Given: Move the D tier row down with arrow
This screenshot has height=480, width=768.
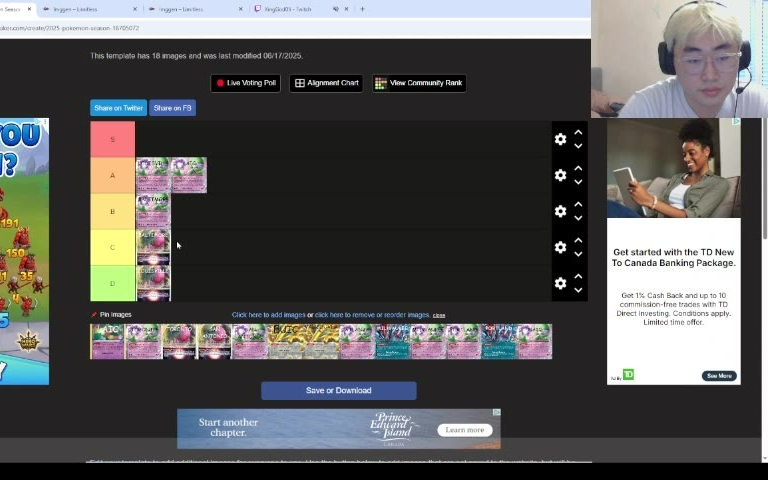Looking at the screenshot, I should point(578,290).
